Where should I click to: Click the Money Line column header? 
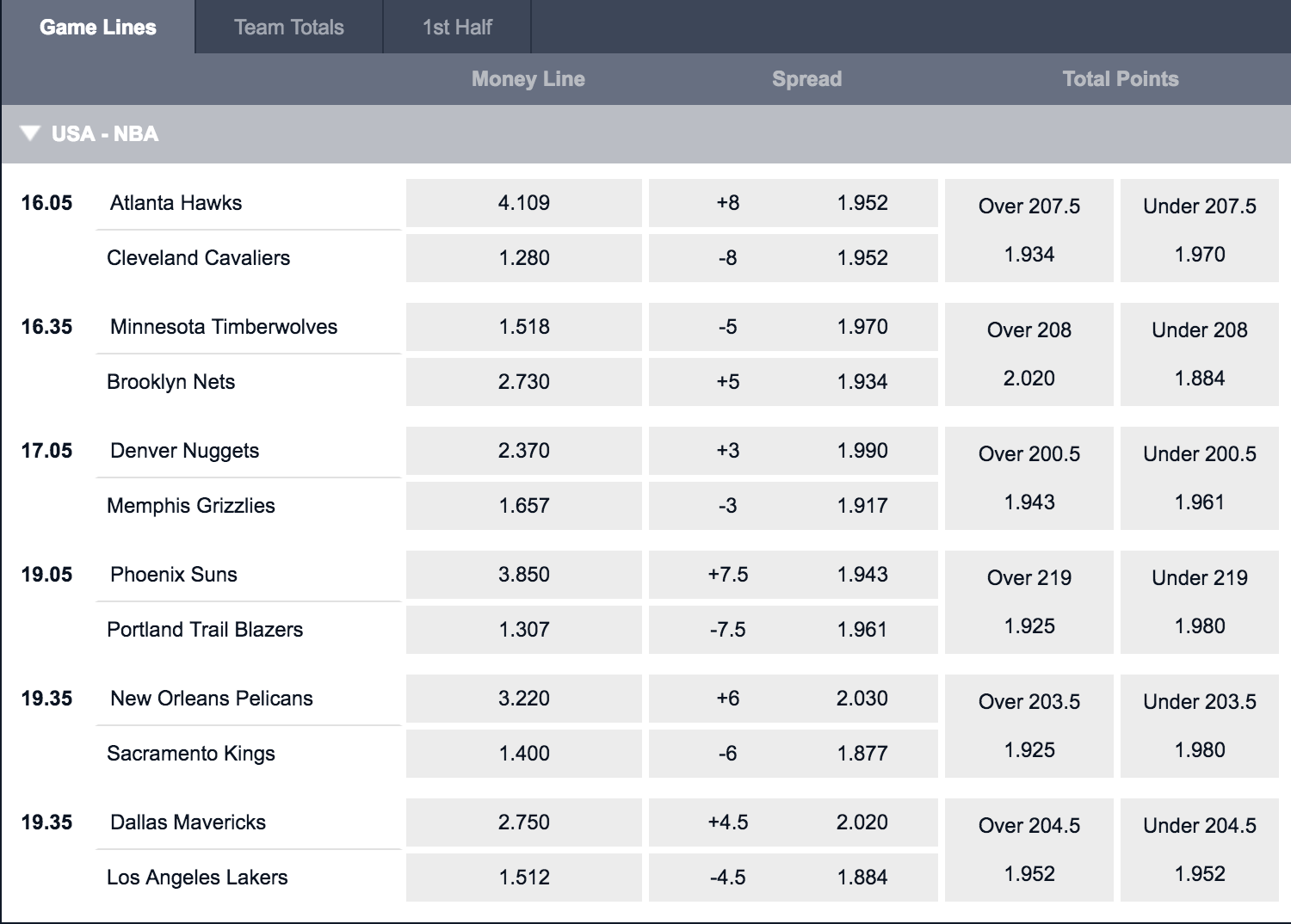528,79
